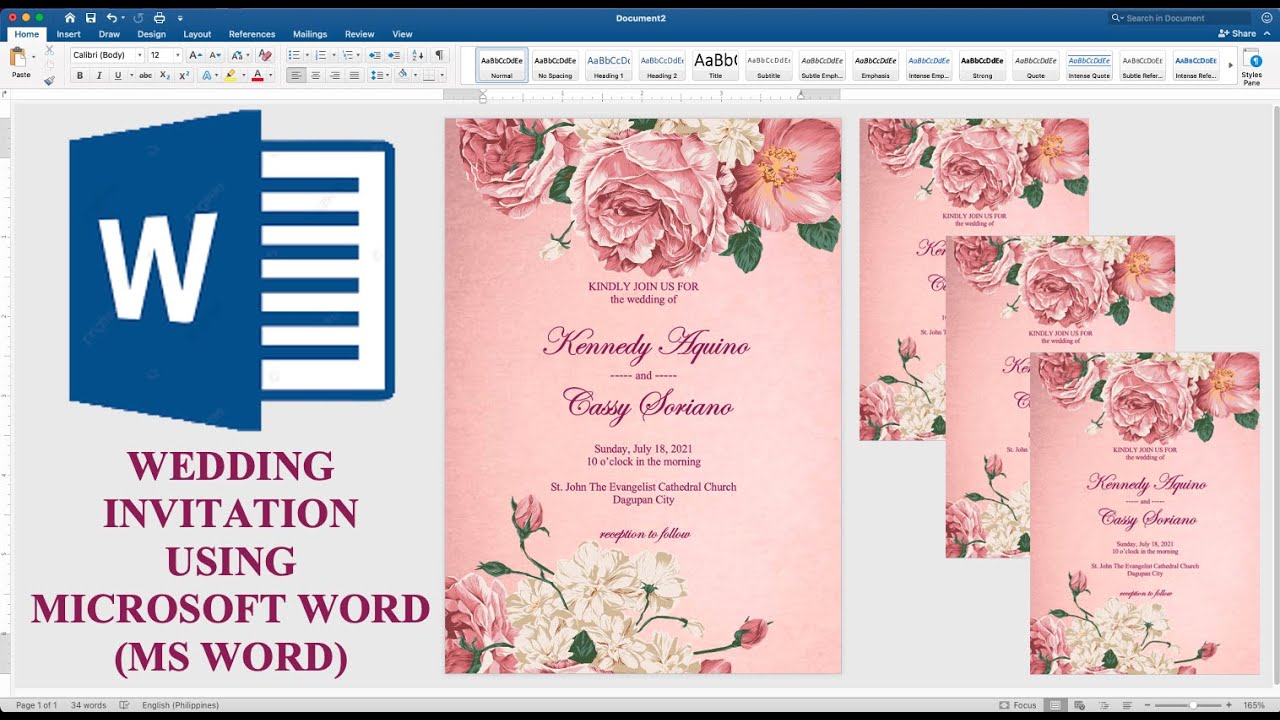
Task: Apply strikethrough with the abc icon
Action: (x=145, y=75)
